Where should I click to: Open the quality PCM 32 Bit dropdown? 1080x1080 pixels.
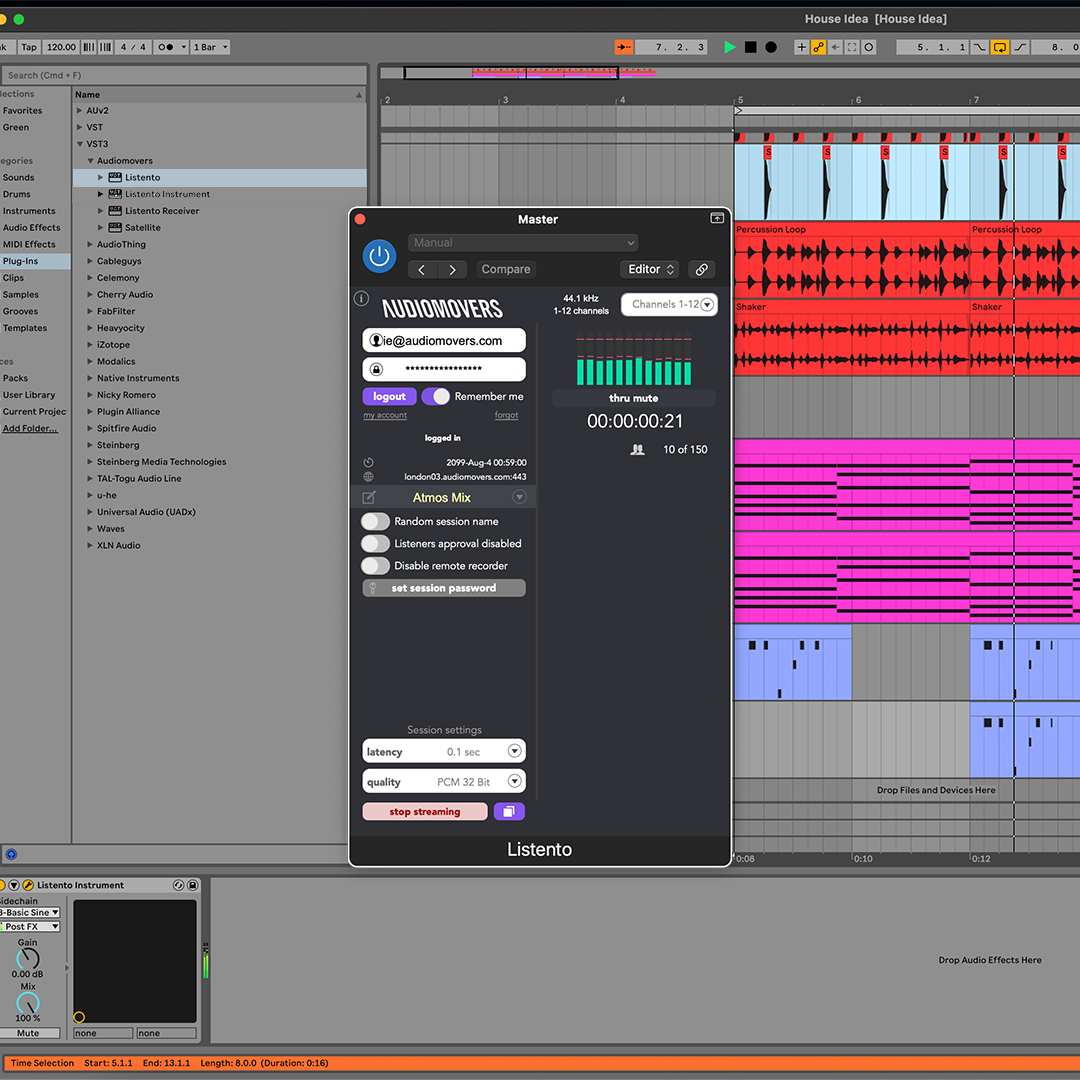pos(444,782)
